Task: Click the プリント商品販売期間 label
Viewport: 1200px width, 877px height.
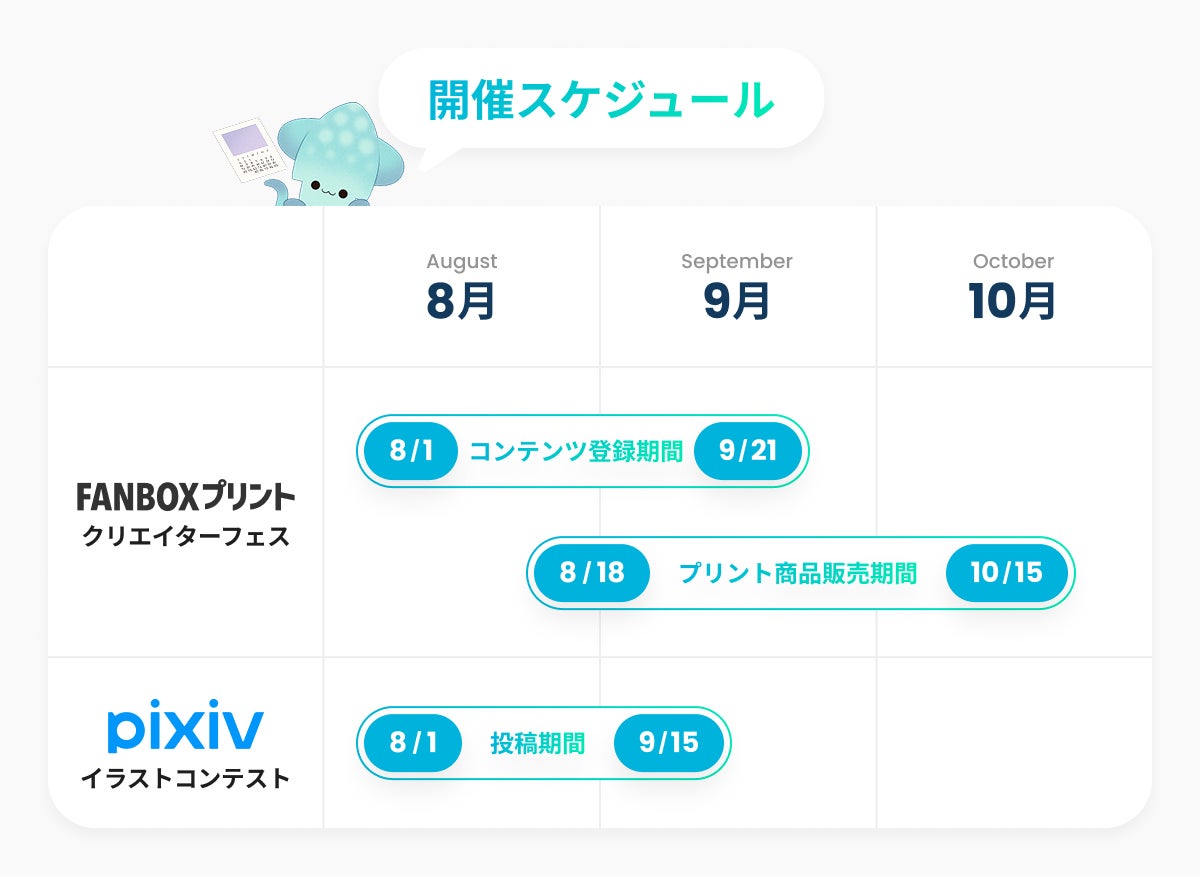Action: point(798,574)
